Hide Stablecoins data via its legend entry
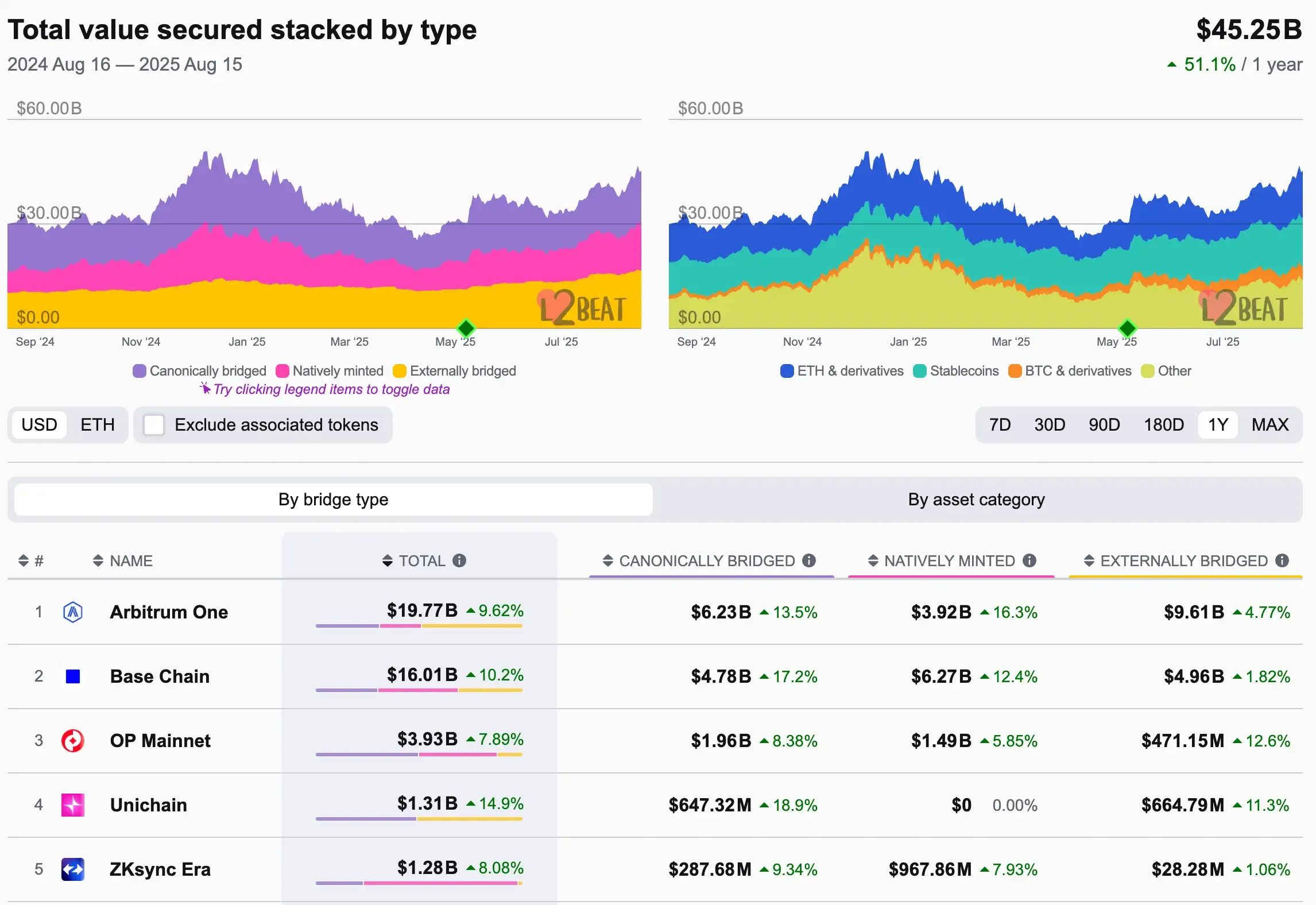Viewport: 1316px width, 905px height. [955, 371]
